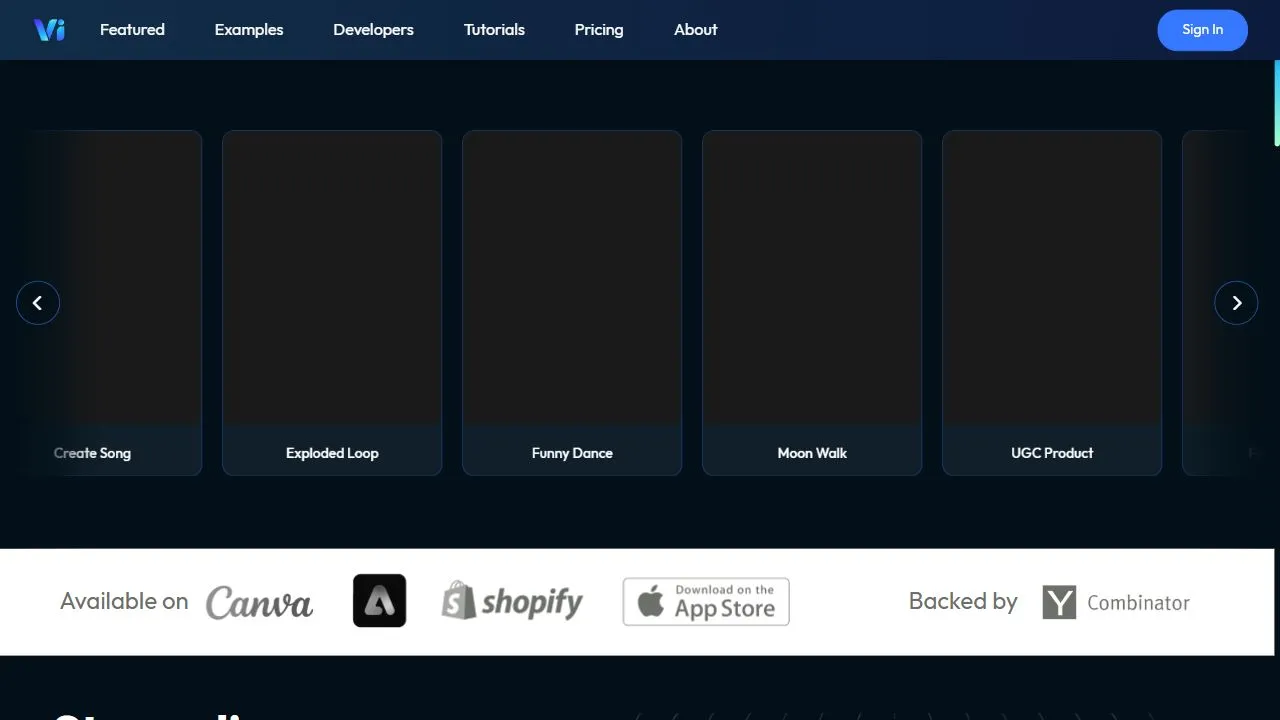Open the Moon Walk card
The width and height of the screenshot is (1280, 720).
(812, 303)
